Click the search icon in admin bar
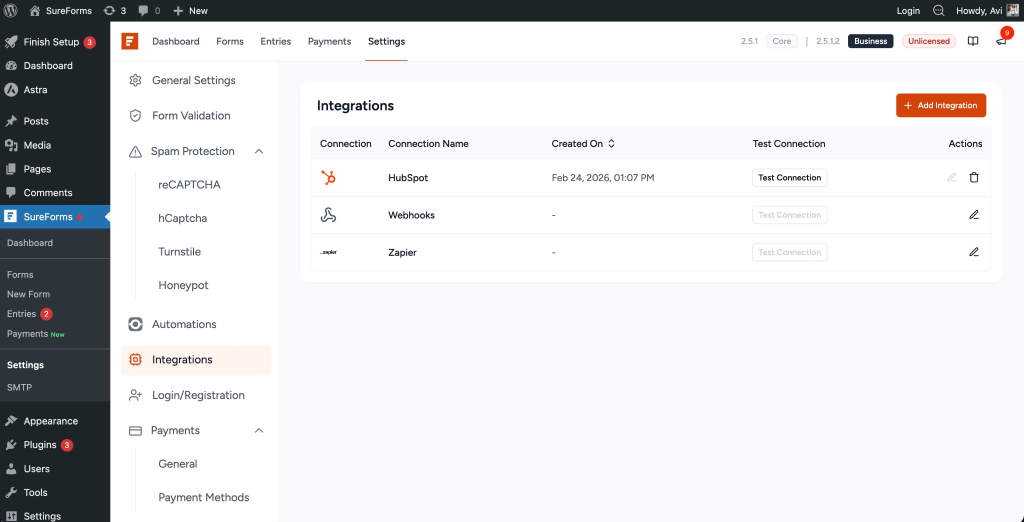The height and width of the screenshot is (522, 1024). 938,10
